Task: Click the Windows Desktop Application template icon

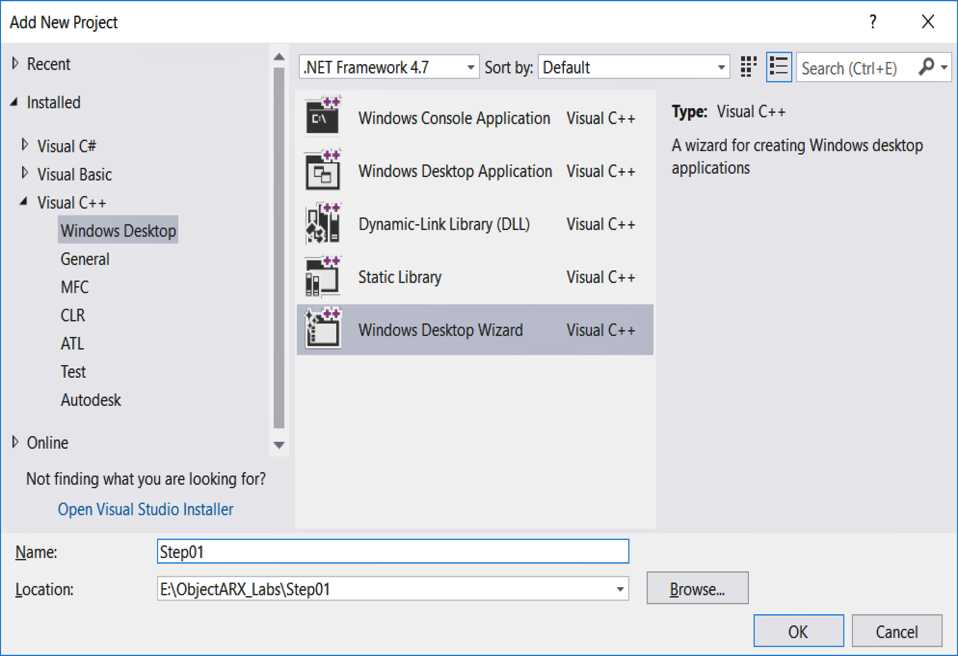Action: [x=323, y=170]
